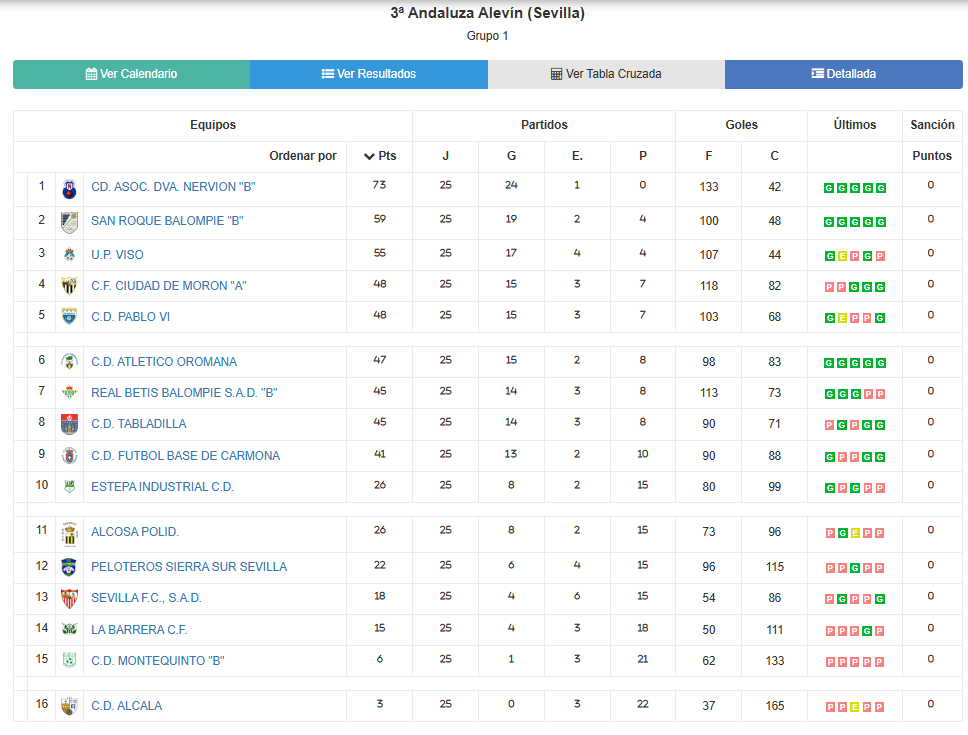Open the C.D. ALCALA team link
Image resolution: width=968 pixels, height=735 pixels.
pos(127,706)
